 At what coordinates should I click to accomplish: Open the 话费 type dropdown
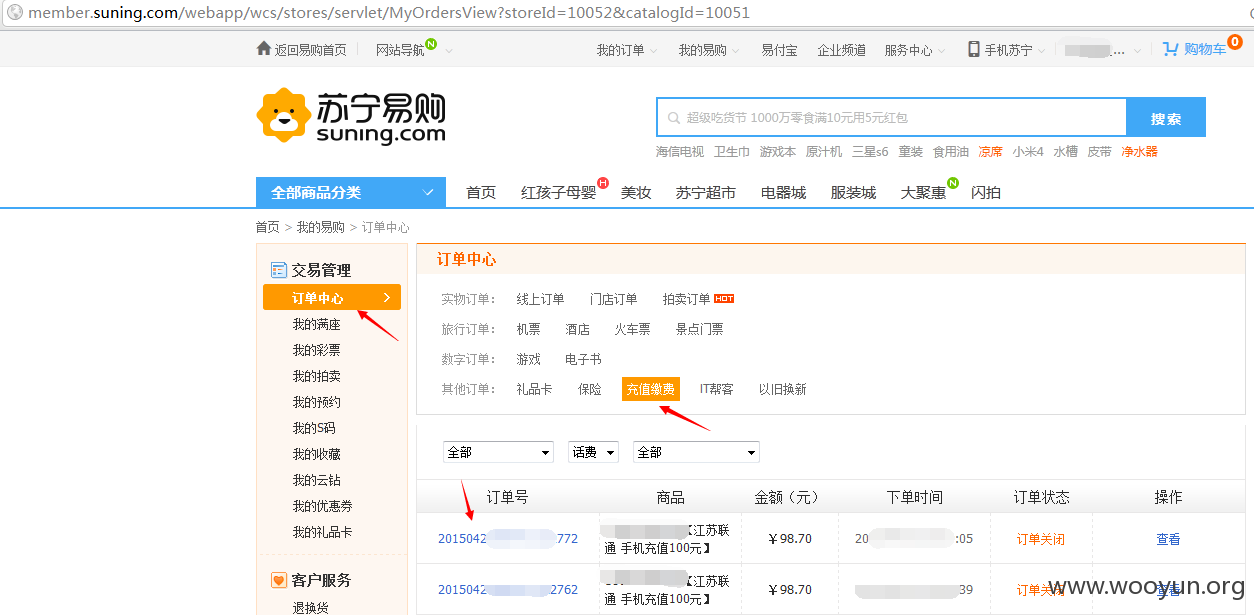point(593,452)
